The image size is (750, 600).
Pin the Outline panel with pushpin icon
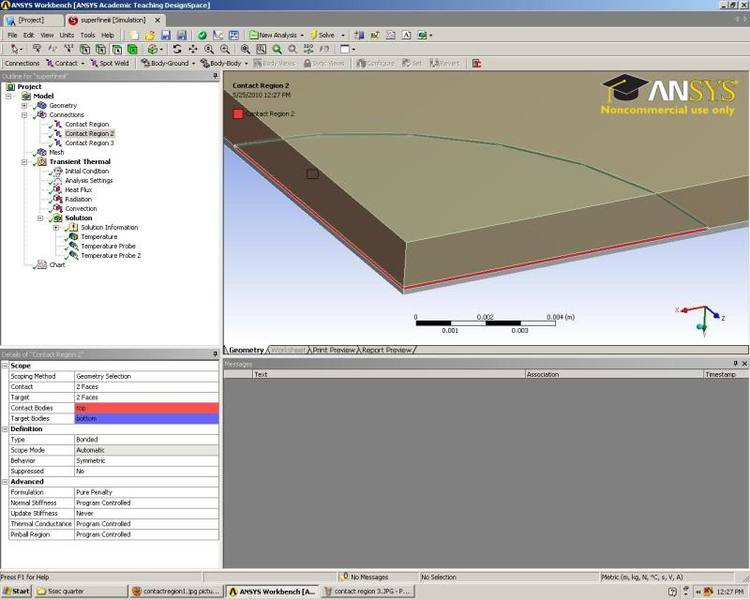pyautogui.click(x=215, y=76)
